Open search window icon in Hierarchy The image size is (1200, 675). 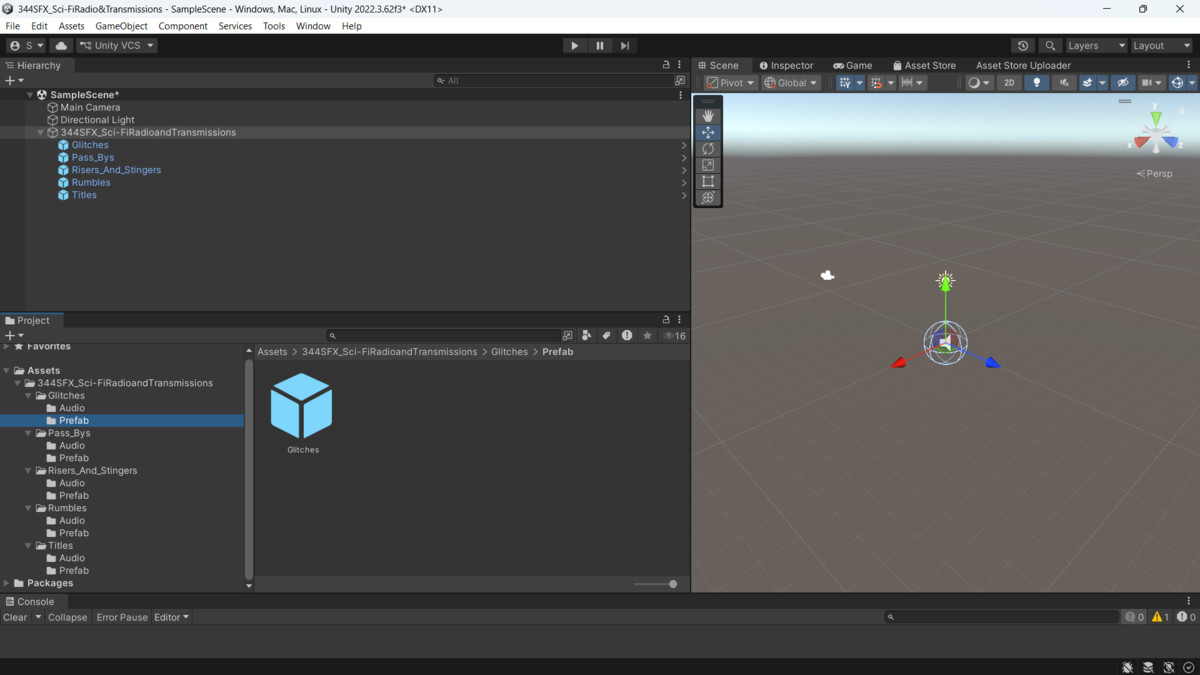680,80
